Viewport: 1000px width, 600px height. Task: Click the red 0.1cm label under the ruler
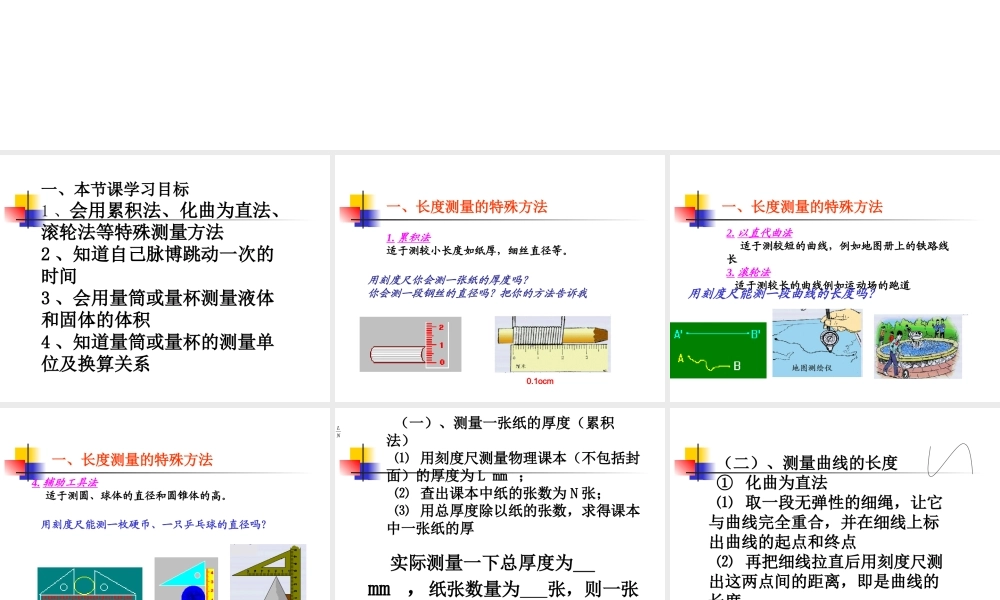[538, 381]
